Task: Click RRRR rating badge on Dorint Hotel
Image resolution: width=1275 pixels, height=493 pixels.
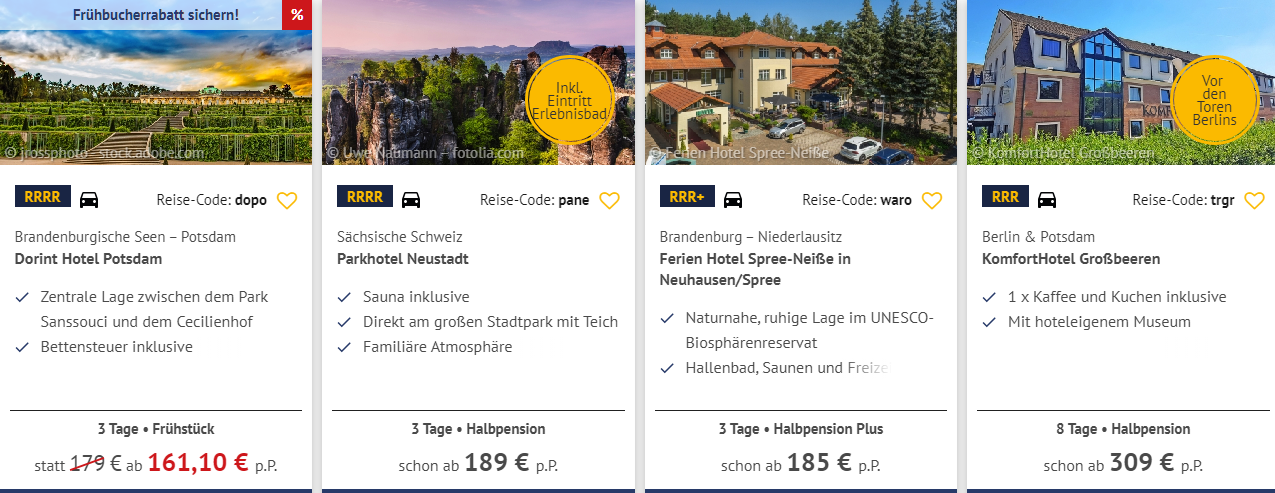Action: 43,197
